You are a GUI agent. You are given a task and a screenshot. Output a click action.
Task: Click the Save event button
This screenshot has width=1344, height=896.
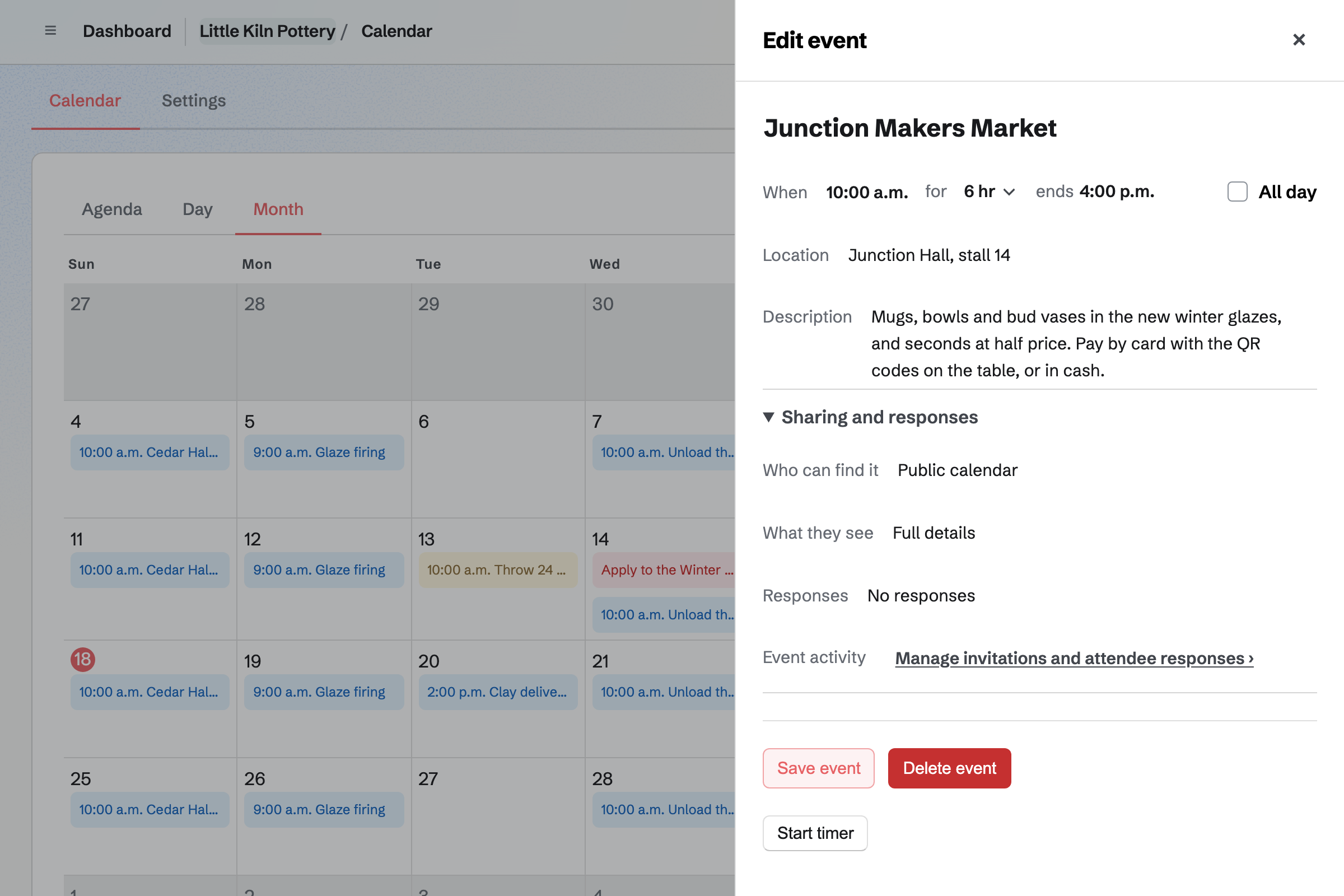tap(818, 768)
